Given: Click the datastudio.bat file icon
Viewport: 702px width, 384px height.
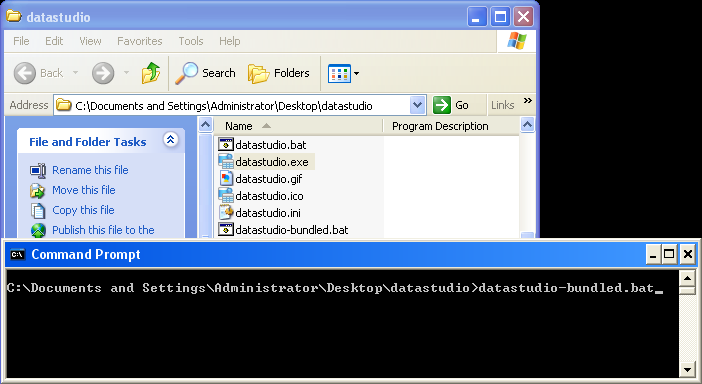Looking at the screenshot, I should click(226, 145).
